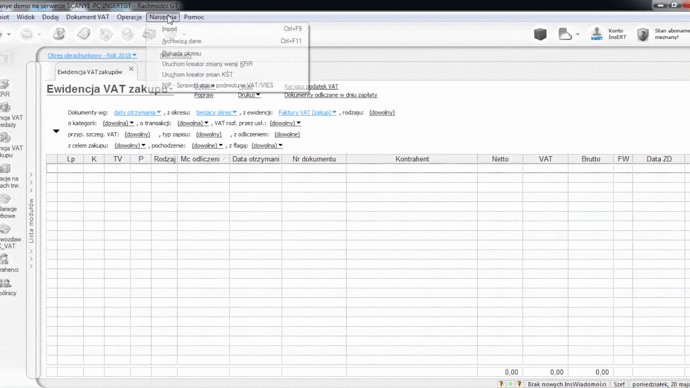Expand the cloud icon dropdown arrow
Image resolution: width=690 pixels, height=388 pixels.
[577, 34]
